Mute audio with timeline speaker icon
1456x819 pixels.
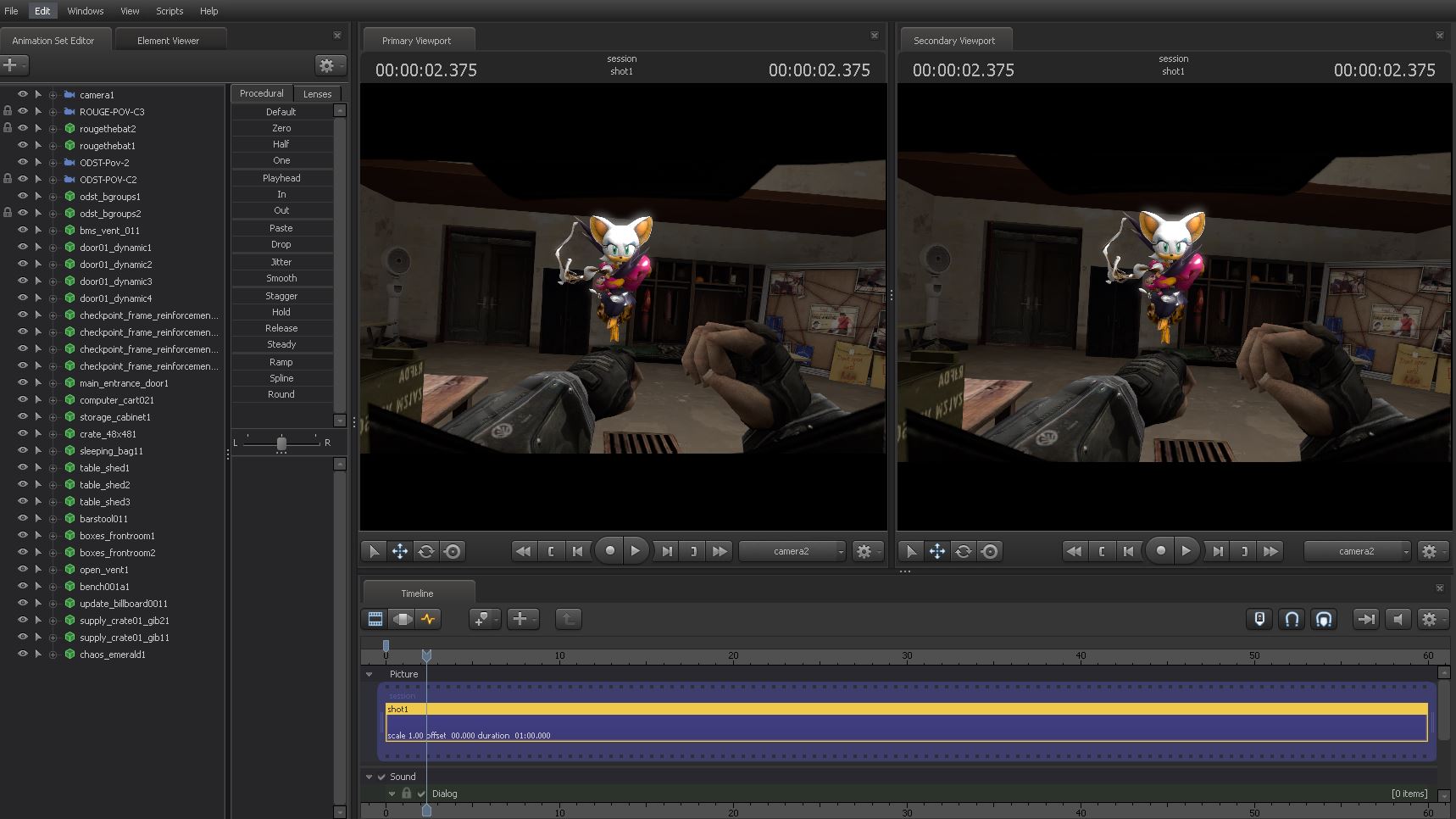coord(1398,619)
